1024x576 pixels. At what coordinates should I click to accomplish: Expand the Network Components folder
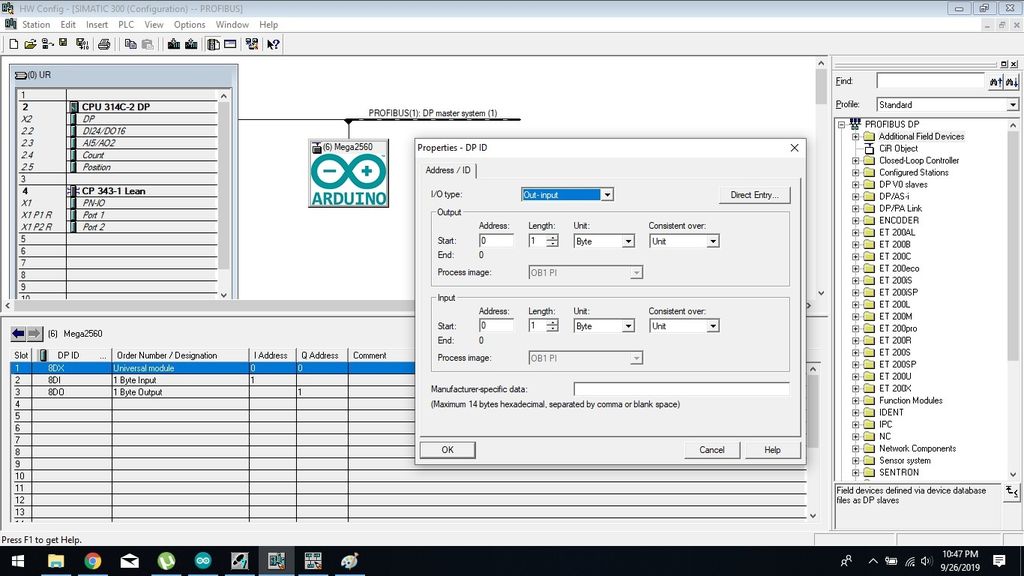[x=856, y=449]
